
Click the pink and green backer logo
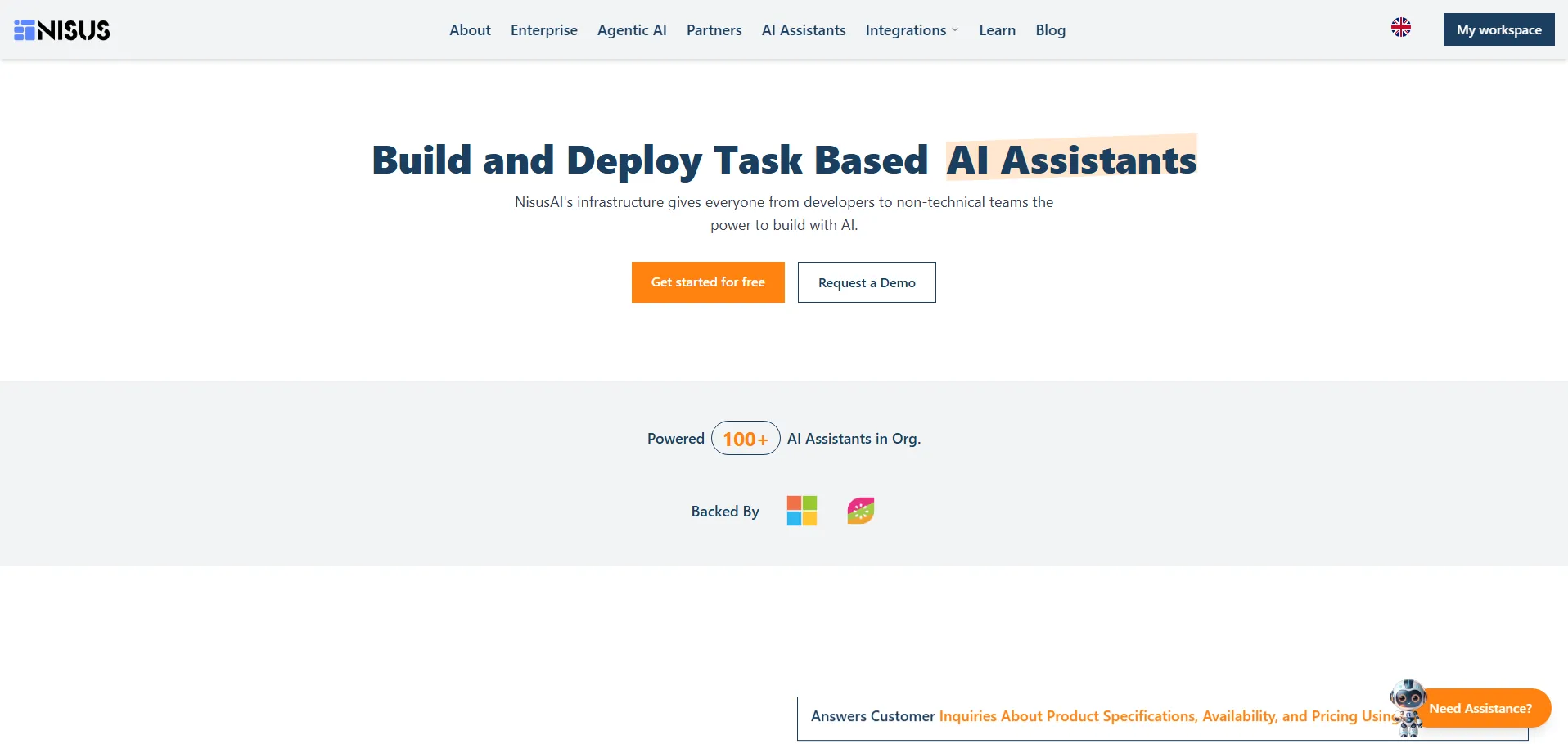tap(860, 511)
